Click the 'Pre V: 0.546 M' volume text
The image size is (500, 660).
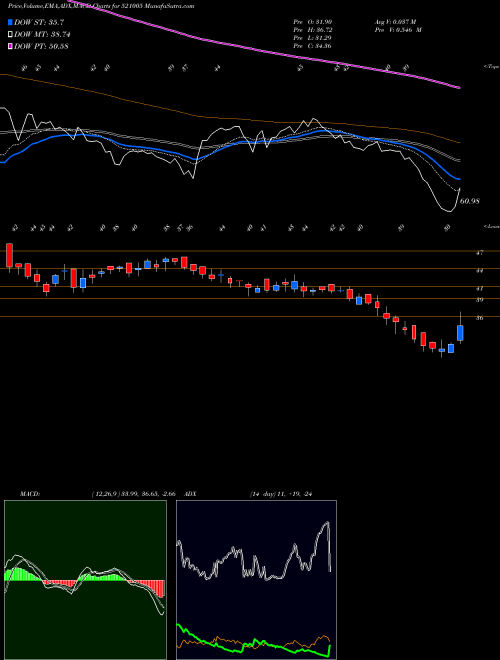coord(399,30)
